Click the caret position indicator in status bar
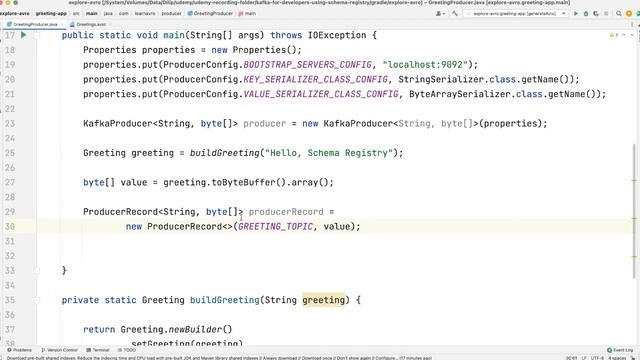This screenshot has width=640, height=360. coord(571,358)
